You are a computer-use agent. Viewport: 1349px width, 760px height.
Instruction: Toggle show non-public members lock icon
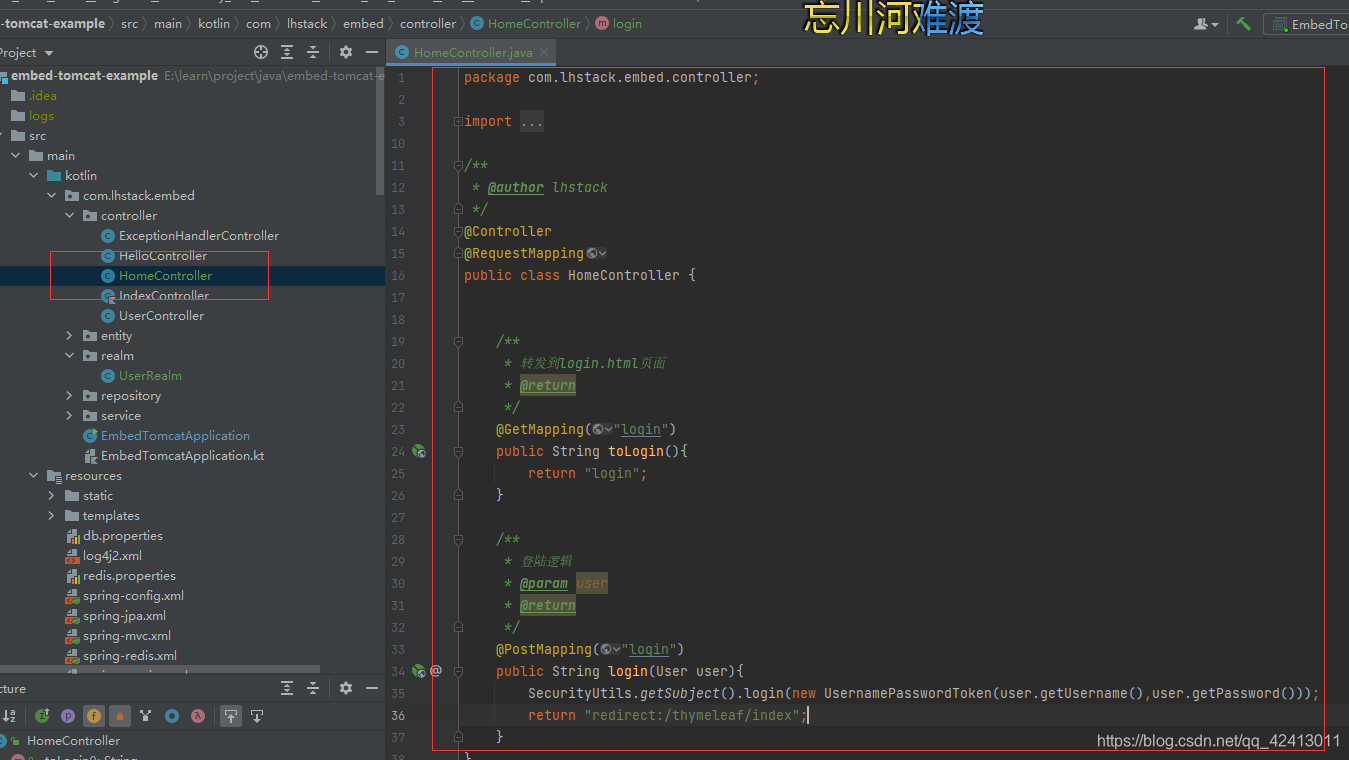point(120,716)
